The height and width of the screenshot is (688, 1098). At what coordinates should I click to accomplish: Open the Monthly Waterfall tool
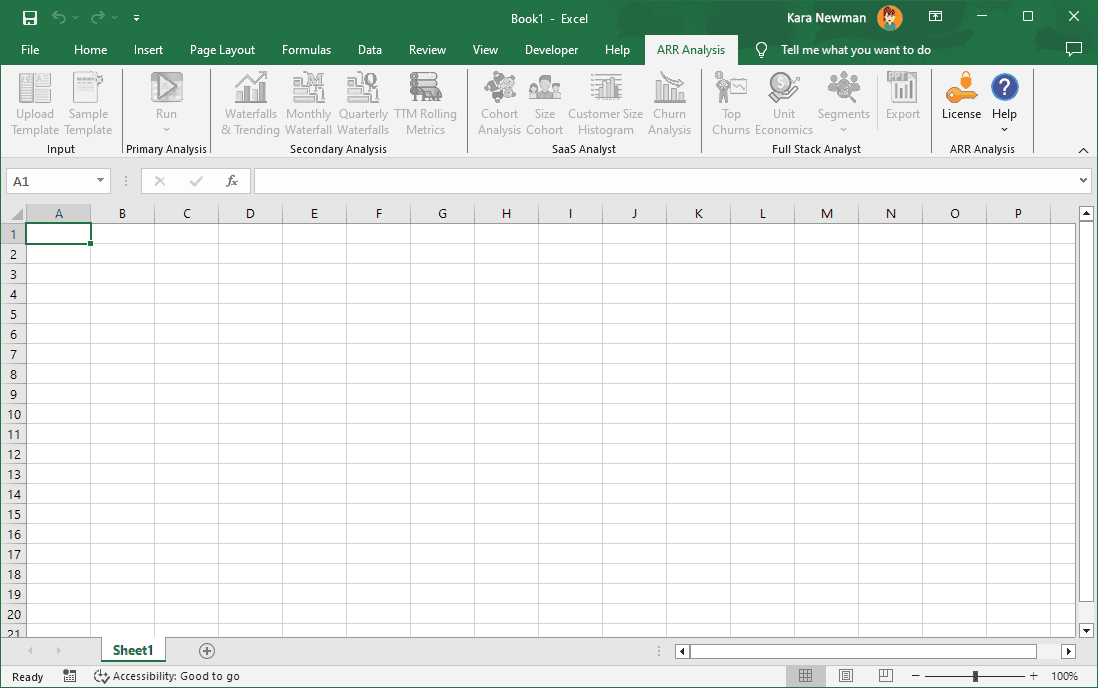pos(308,103)
